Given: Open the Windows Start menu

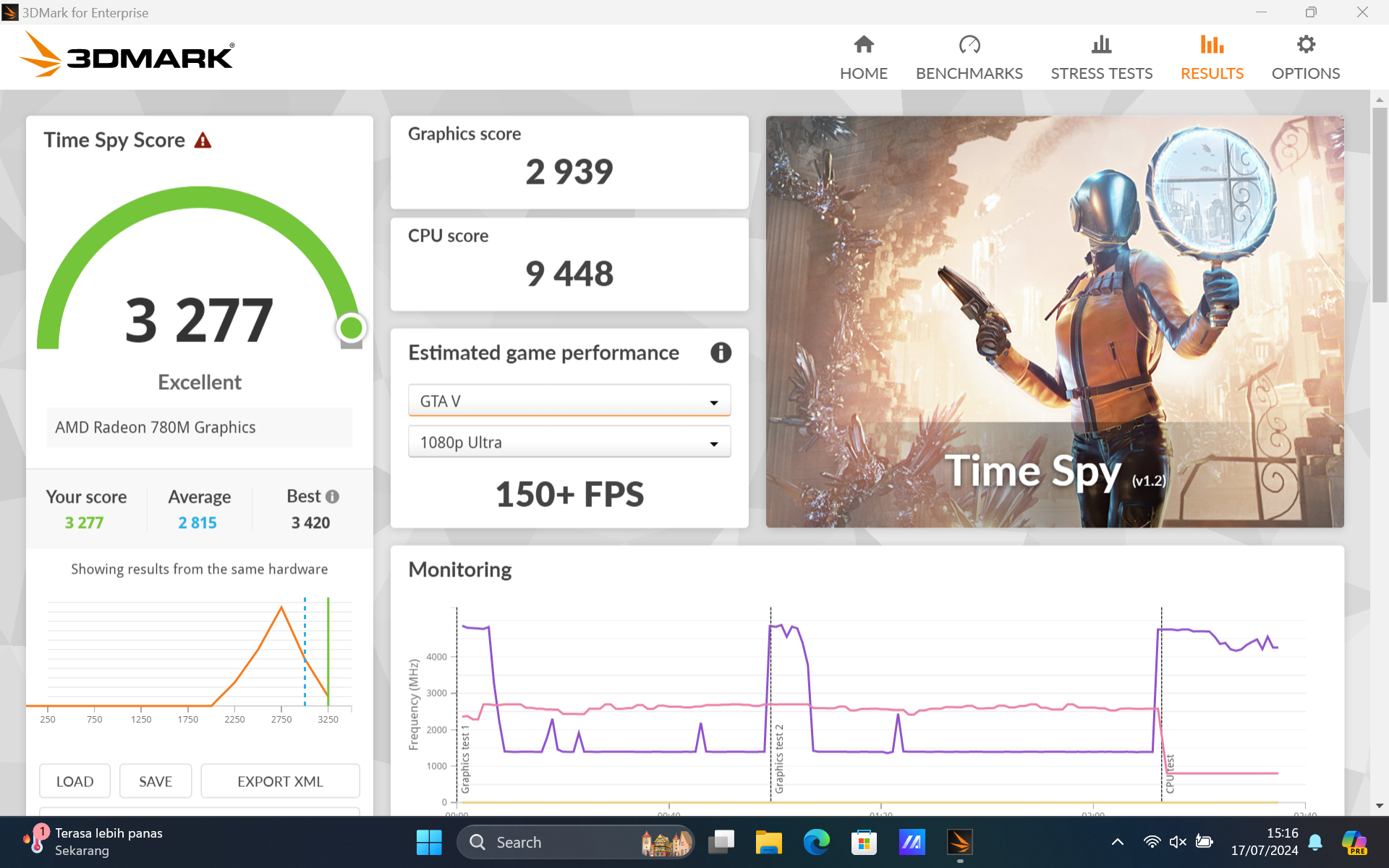Looking at the screenshot, I should click(x=429, y=842).
